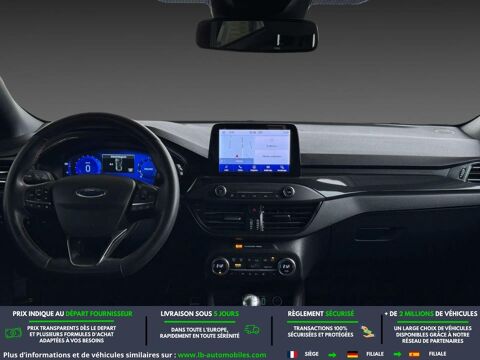Click the green arrow before the Spanish flag

pyautogui.click(x=397, y=354)
